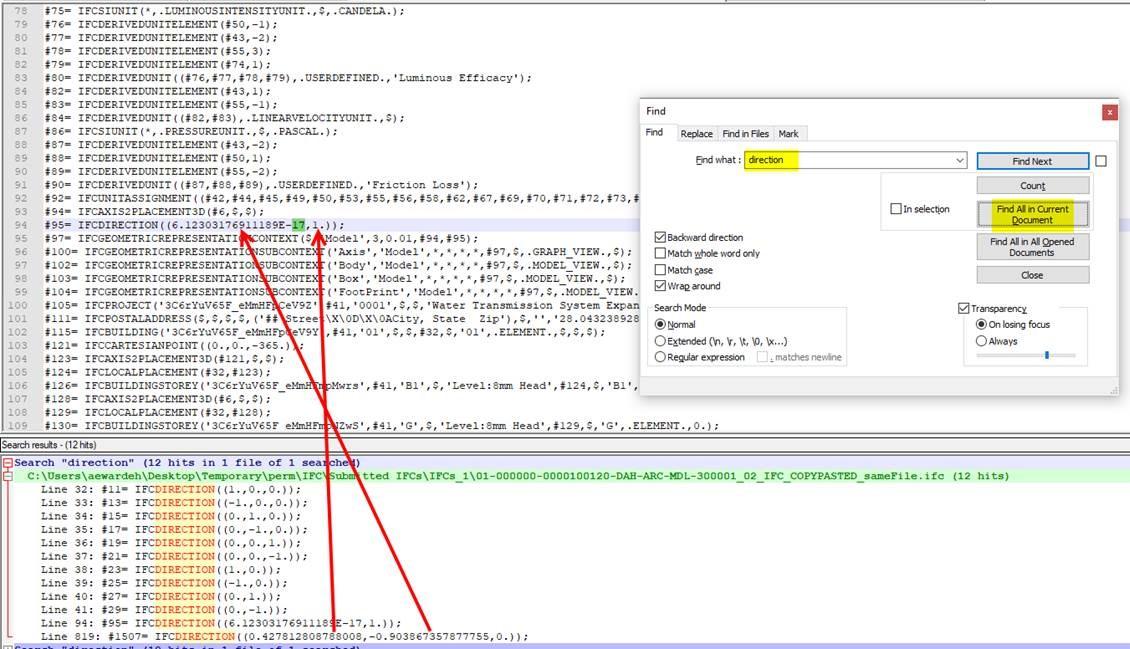
Task: Open result Line 39: #25= IFCDIRECTION((-1.,0.))
Action: [164, 583]
